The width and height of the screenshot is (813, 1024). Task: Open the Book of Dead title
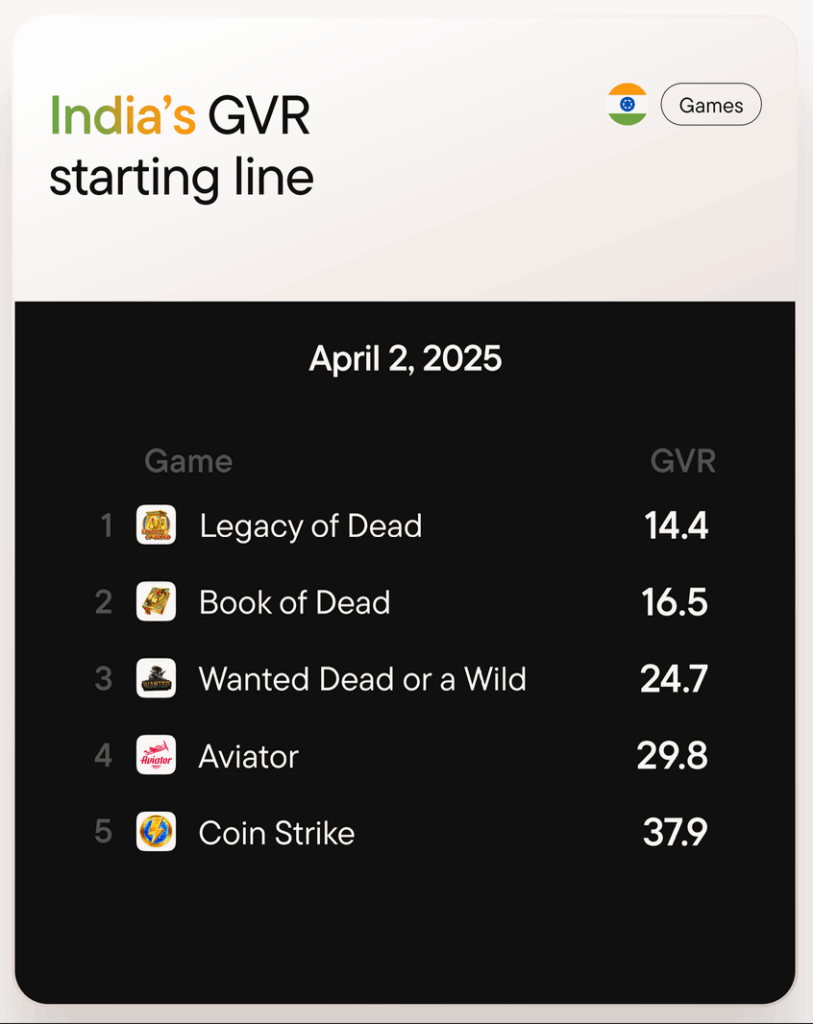click(294, 603)
